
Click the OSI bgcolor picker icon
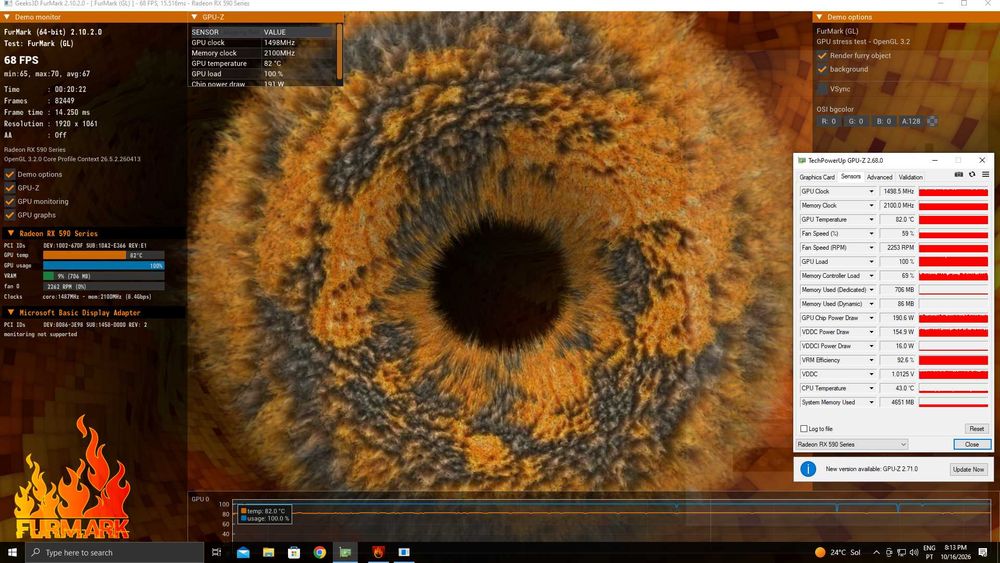pos(932,121)
